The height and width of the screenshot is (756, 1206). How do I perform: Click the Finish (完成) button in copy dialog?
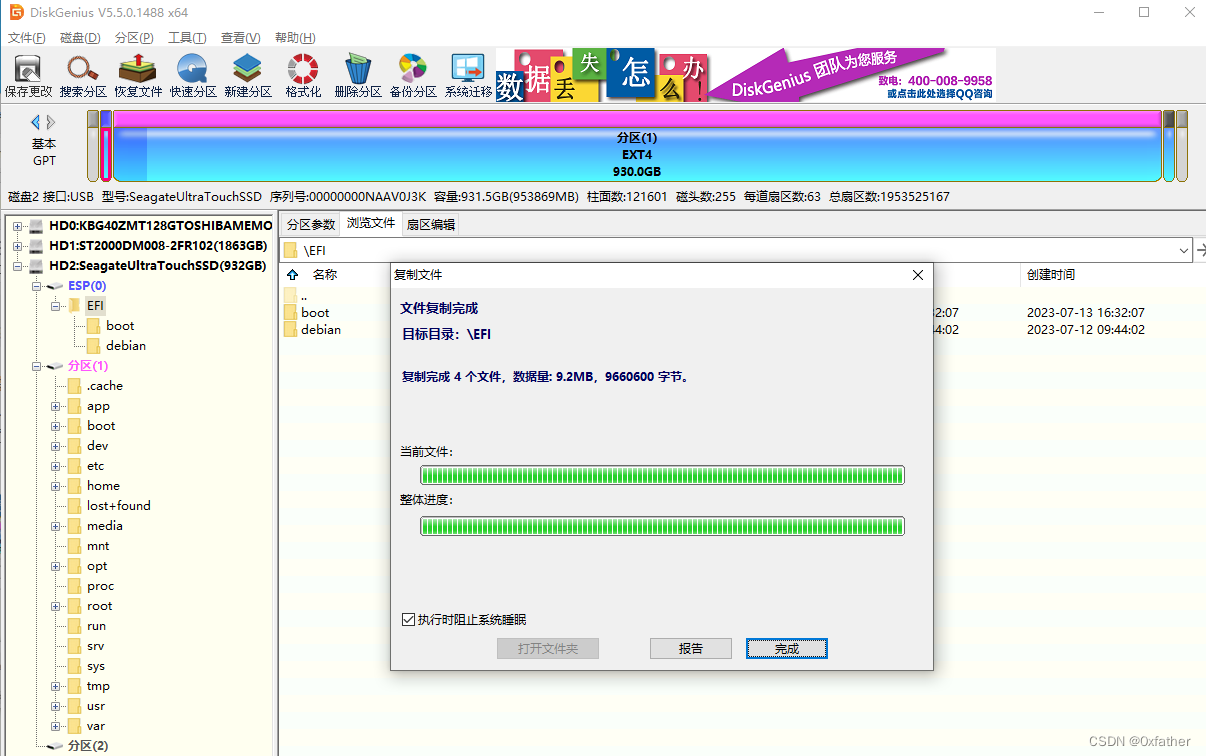(x=787, y=648)
